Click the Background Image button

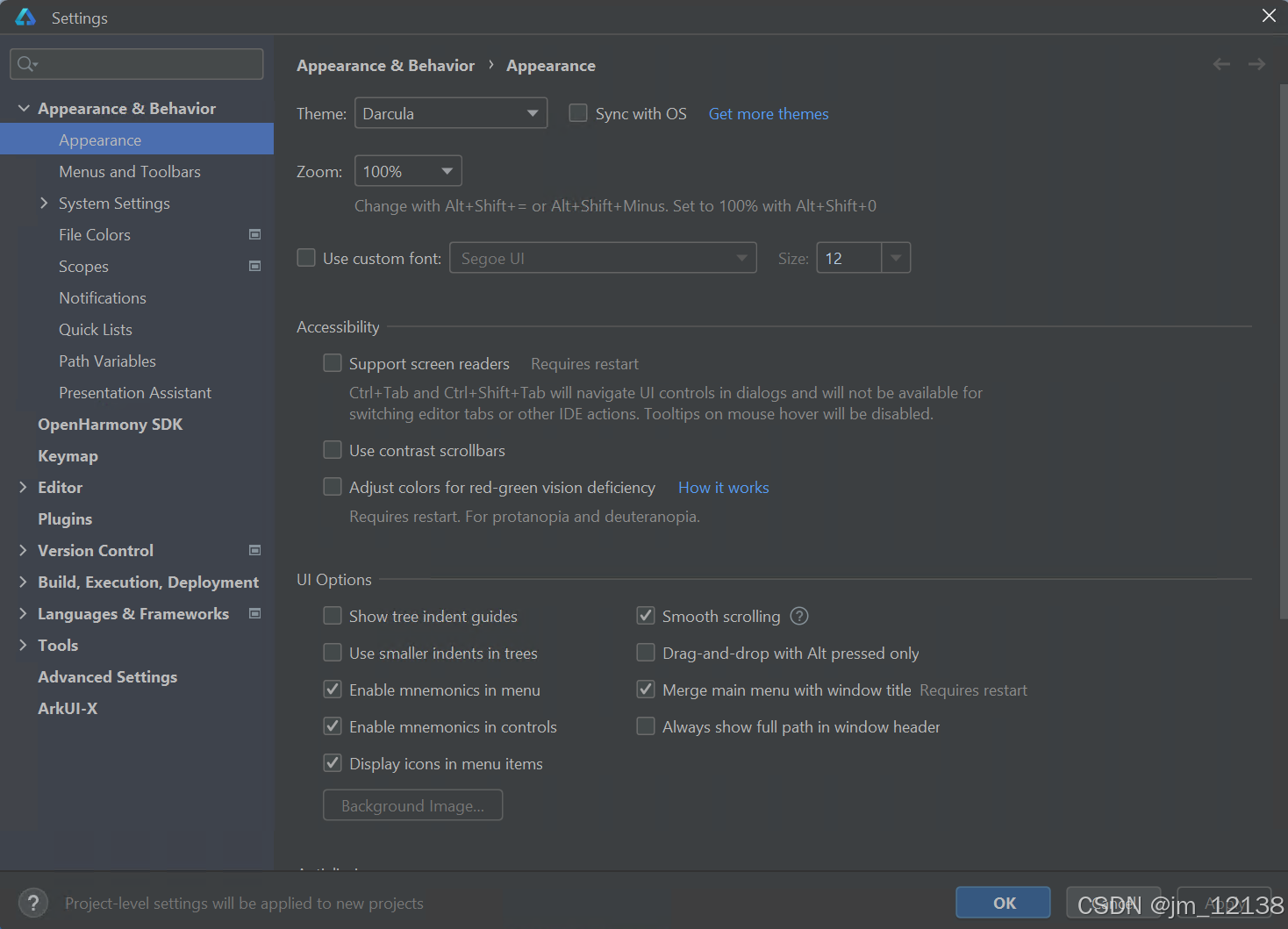tap(412, 805)
